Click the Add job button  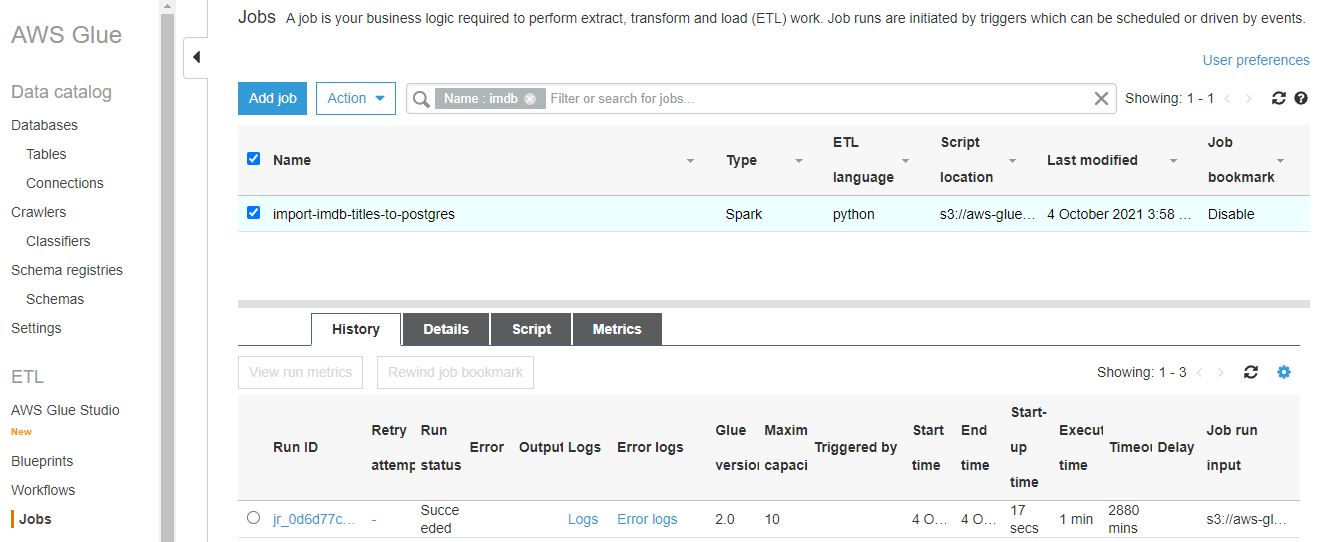(273, 98)
